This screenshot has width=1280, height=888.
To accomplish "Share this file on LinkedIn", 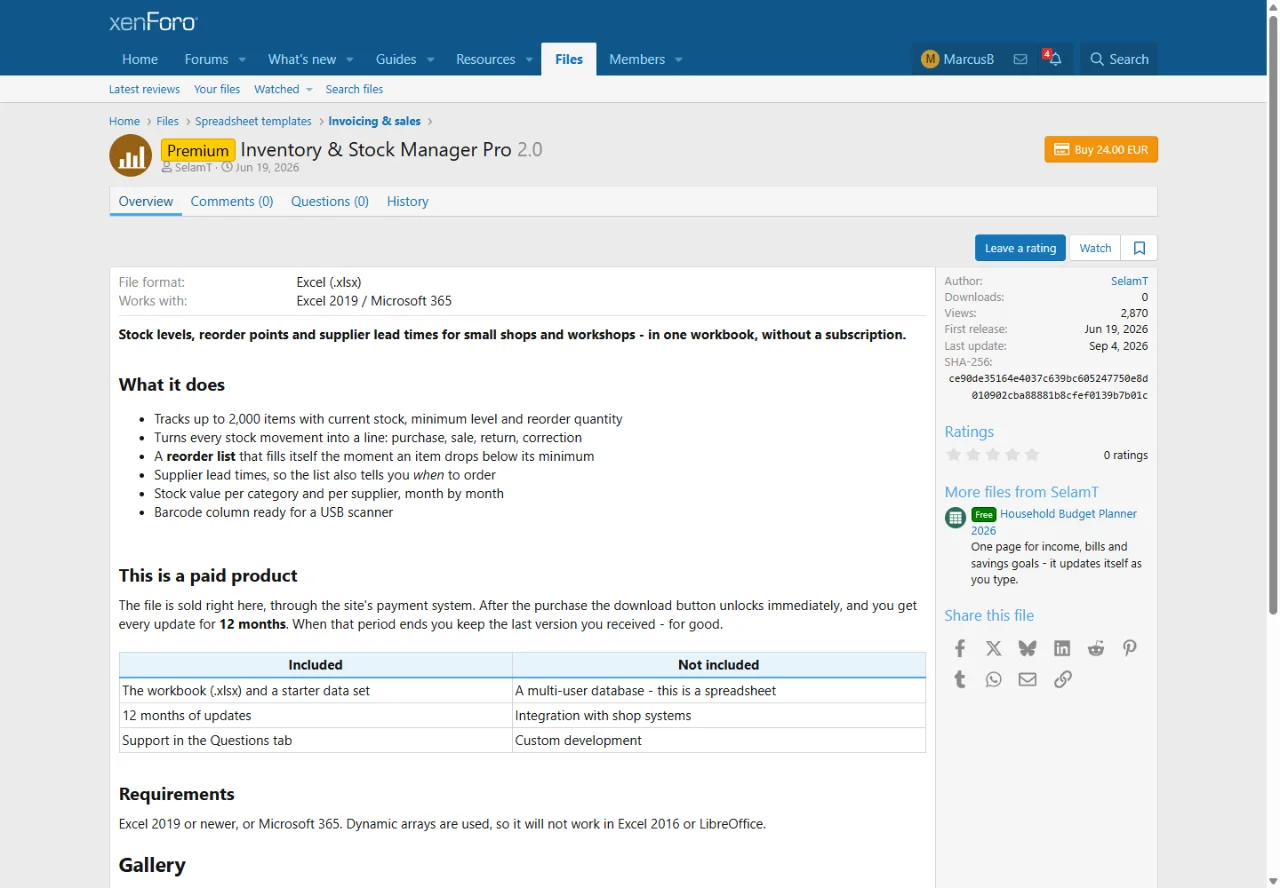I will pyautogui.click(x=1062, y=648).
